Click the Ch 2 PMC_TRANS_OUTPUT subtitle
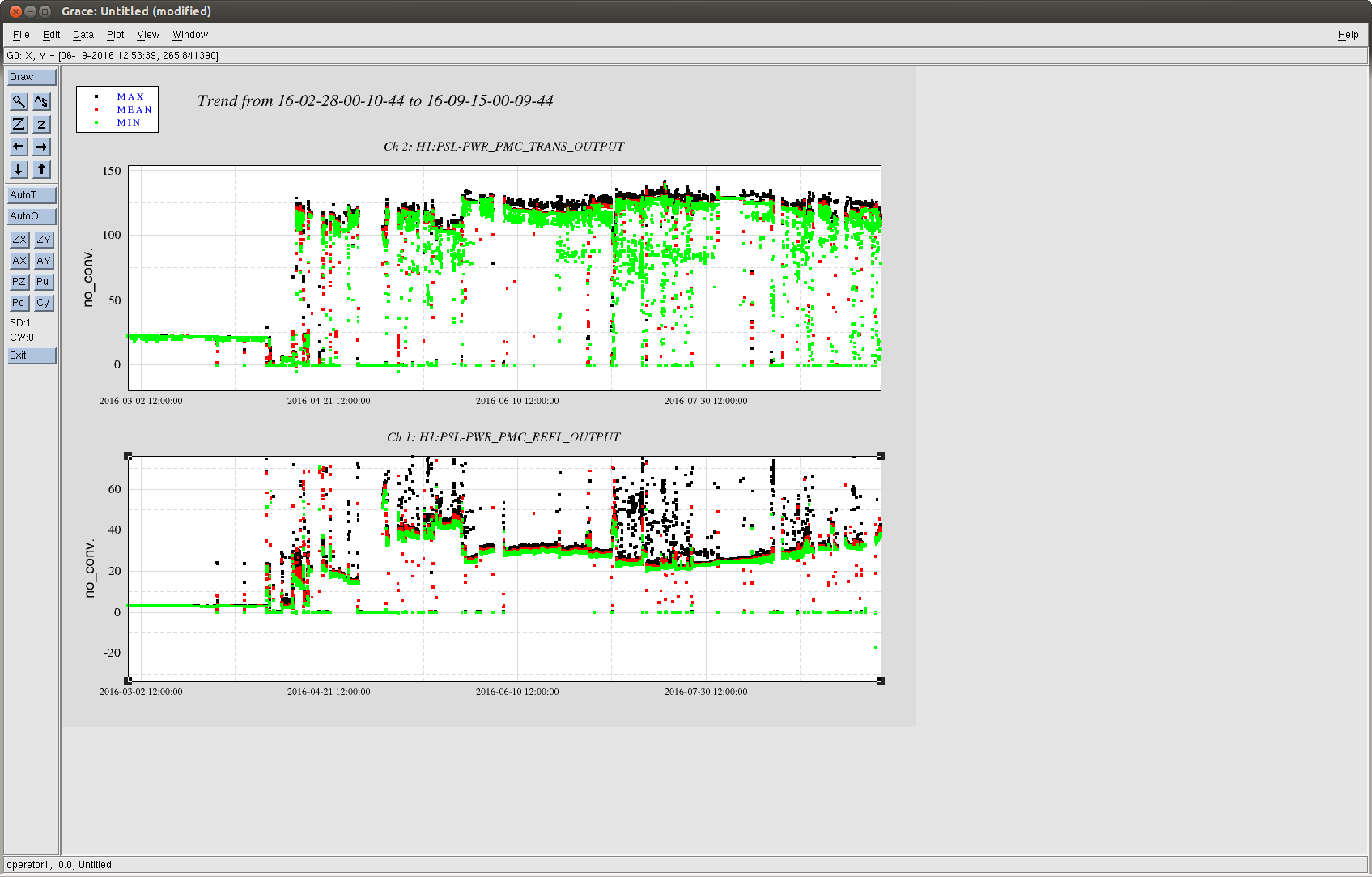Screen dimensions: 1372x877 click(x=503, y=147)
